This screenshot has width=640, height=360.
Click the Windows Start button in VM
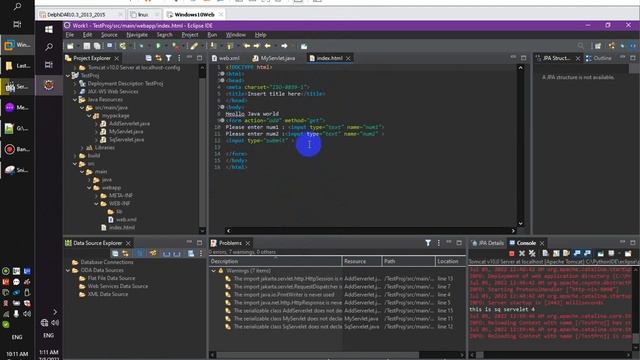pos(49,29)
